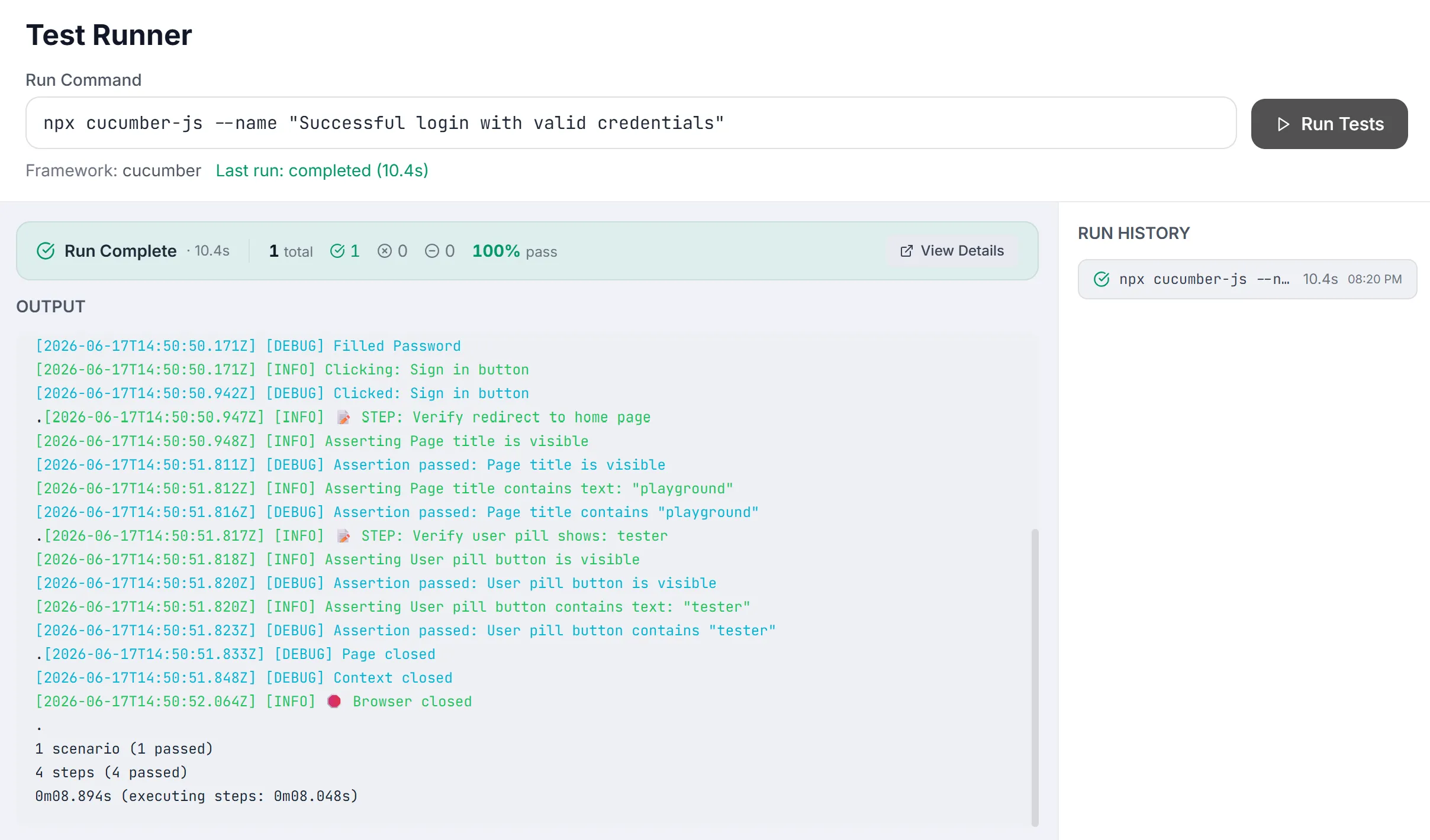Click the failed tests cross icon
Image resolution: width=1430 pixels, height=840 pixels.
click(x=385, y=251)
